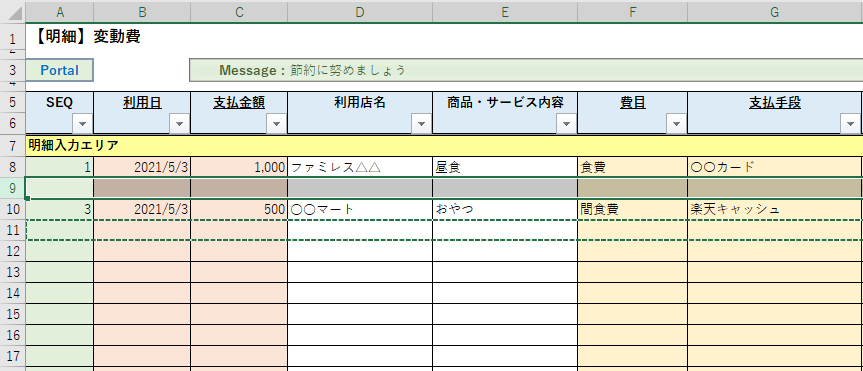863x371 pixels.
Task: Select row 10 header
Action: pyautogui.click(x=13, y=209)
